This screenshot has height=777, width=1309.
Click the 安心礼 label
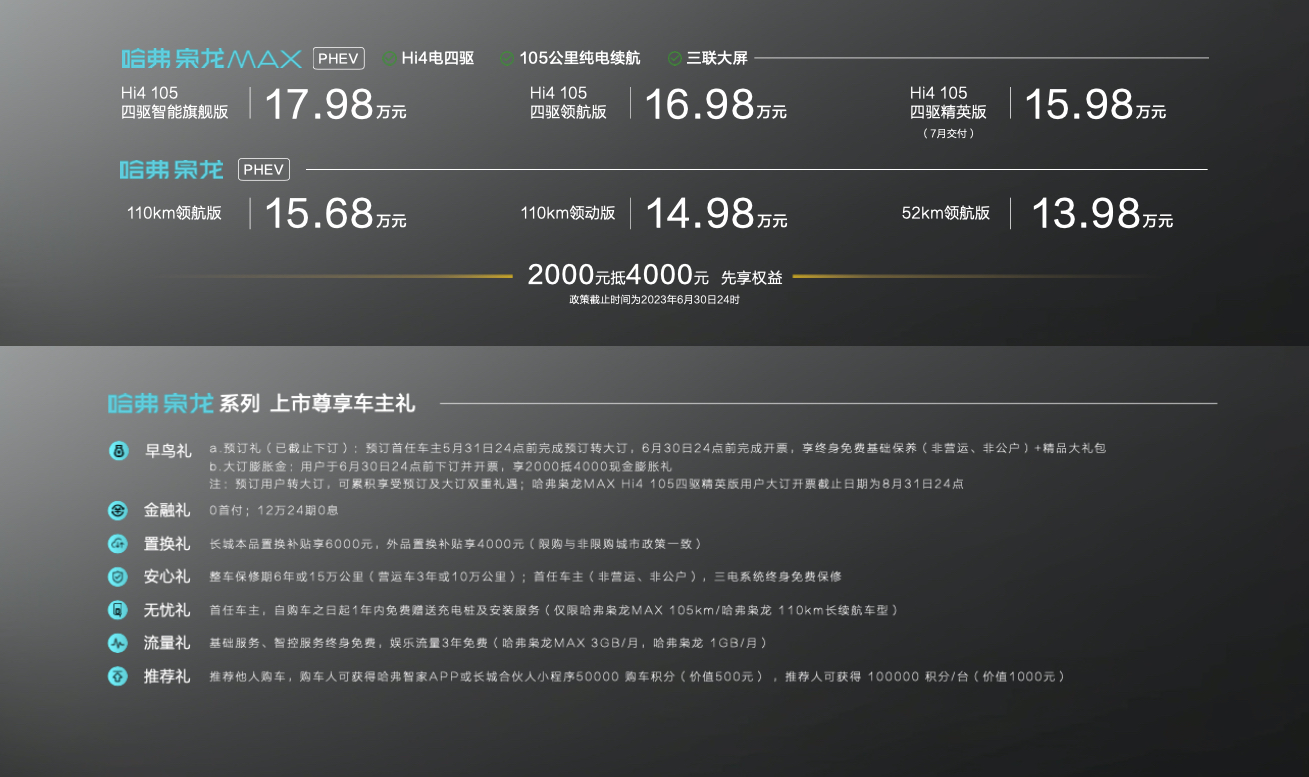[x=167, y=577]
